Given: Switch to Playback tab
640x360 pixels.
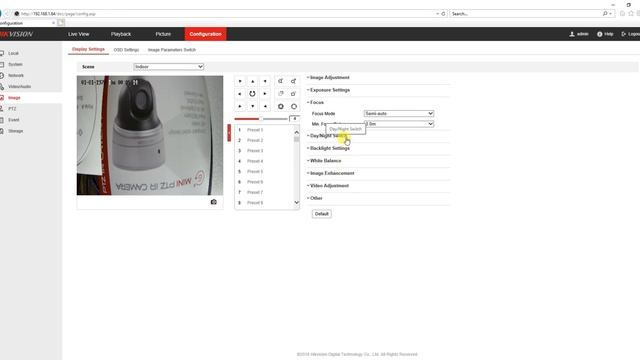Looking at the screenshot, I should coord(121,34).
